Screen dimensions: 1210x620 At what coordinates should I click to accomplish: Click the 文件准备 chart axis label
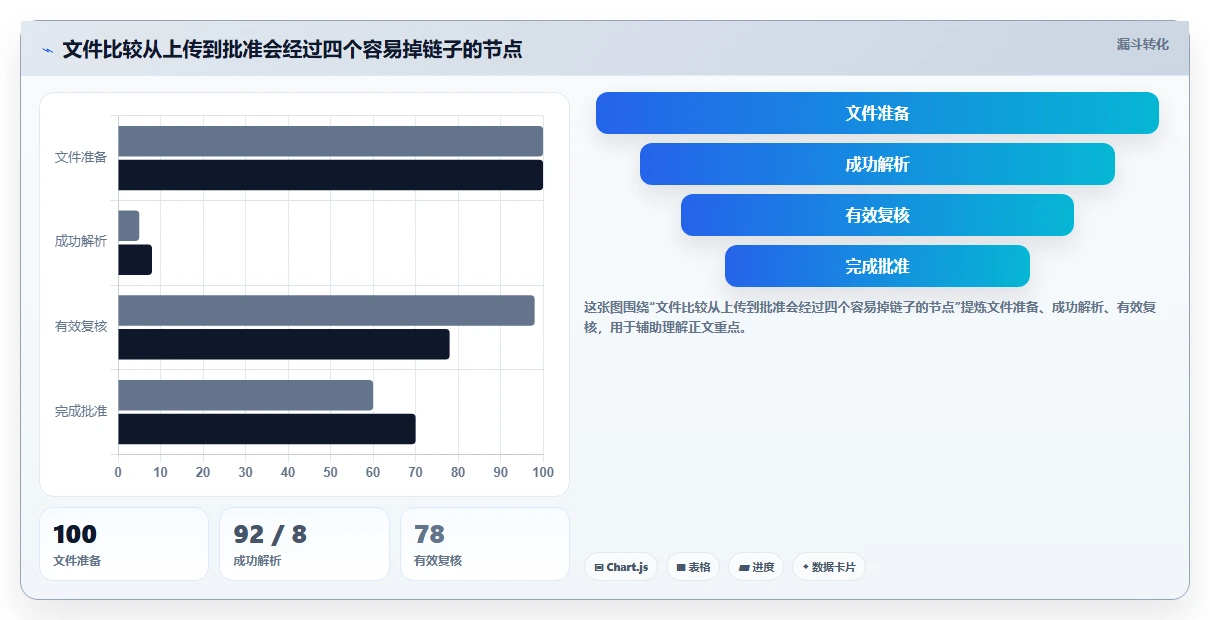tap(81, 157)
